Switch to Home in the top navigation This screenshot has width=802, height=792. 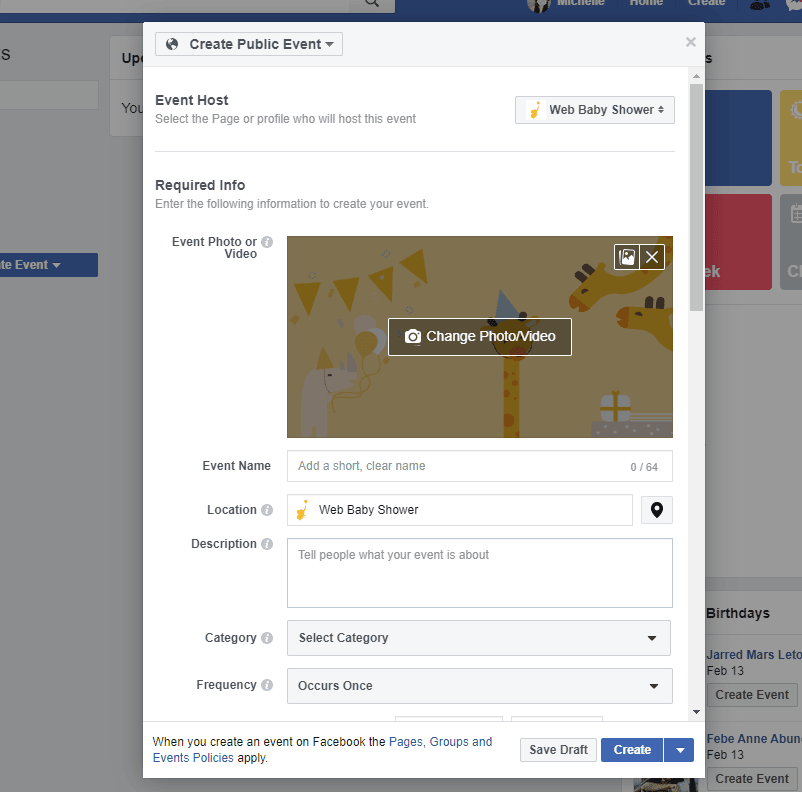(646, 3)
